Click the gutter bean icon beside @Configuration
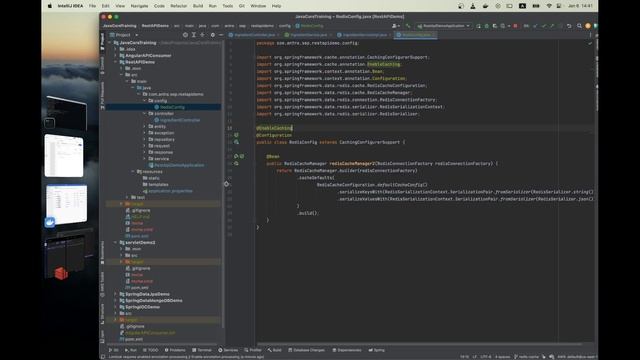This screenshot has width=640, height=360. 236,135
